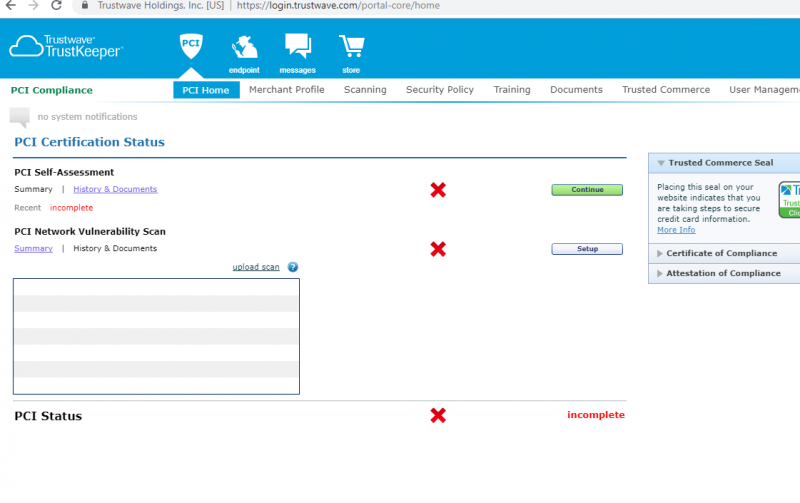Click the browser forward arrow

34,6
